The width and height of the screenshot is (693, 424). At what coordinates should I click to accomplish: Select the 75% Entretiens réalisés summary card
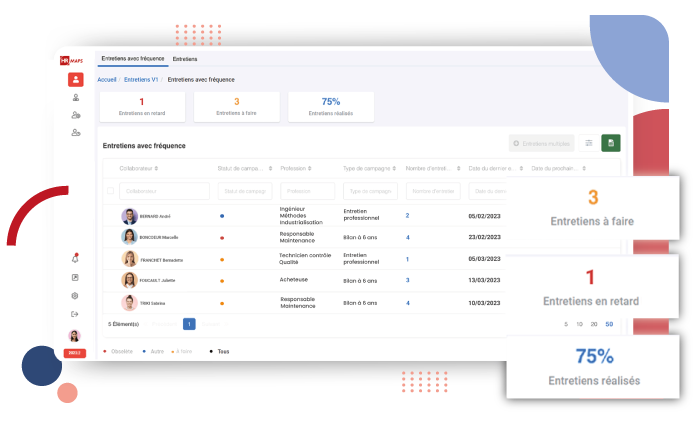click(331, 107)
